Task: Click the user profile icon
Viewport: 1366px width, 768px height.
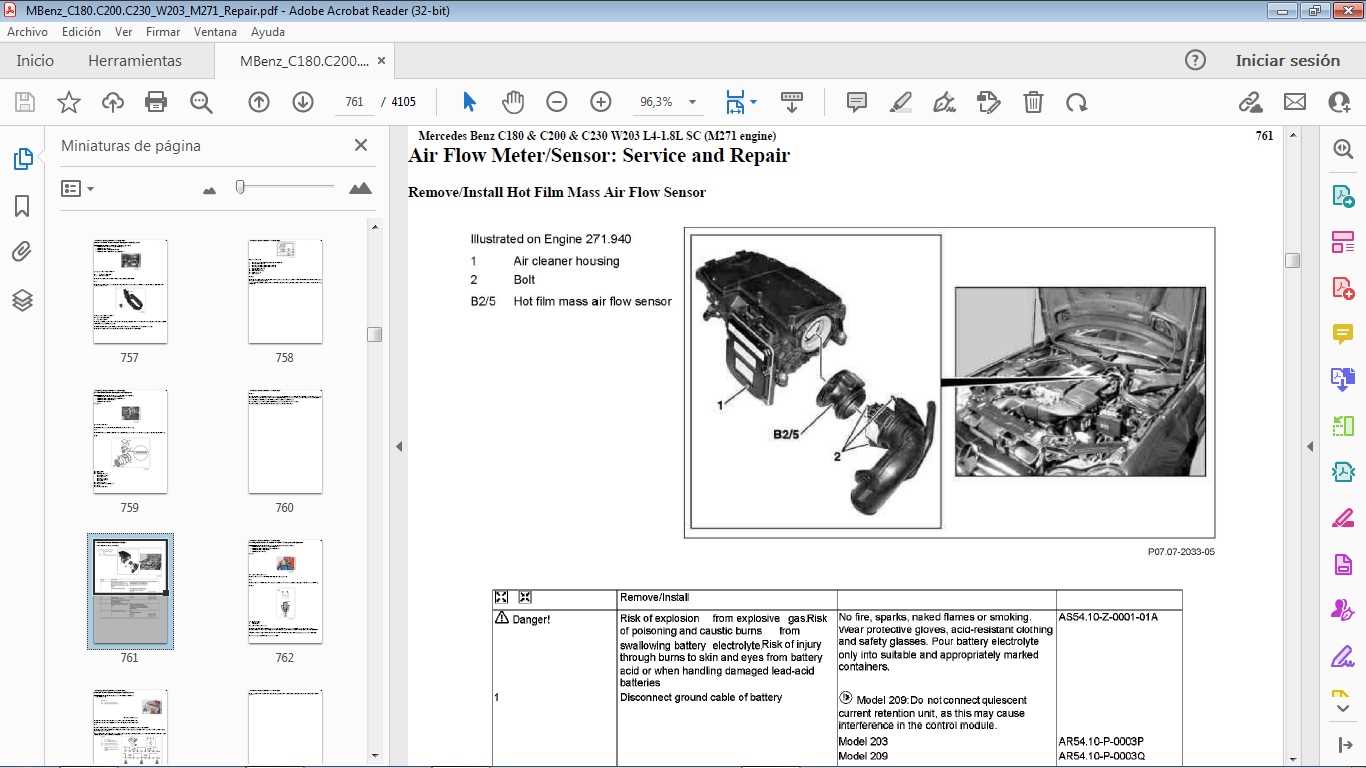Action: point(1340,102)
